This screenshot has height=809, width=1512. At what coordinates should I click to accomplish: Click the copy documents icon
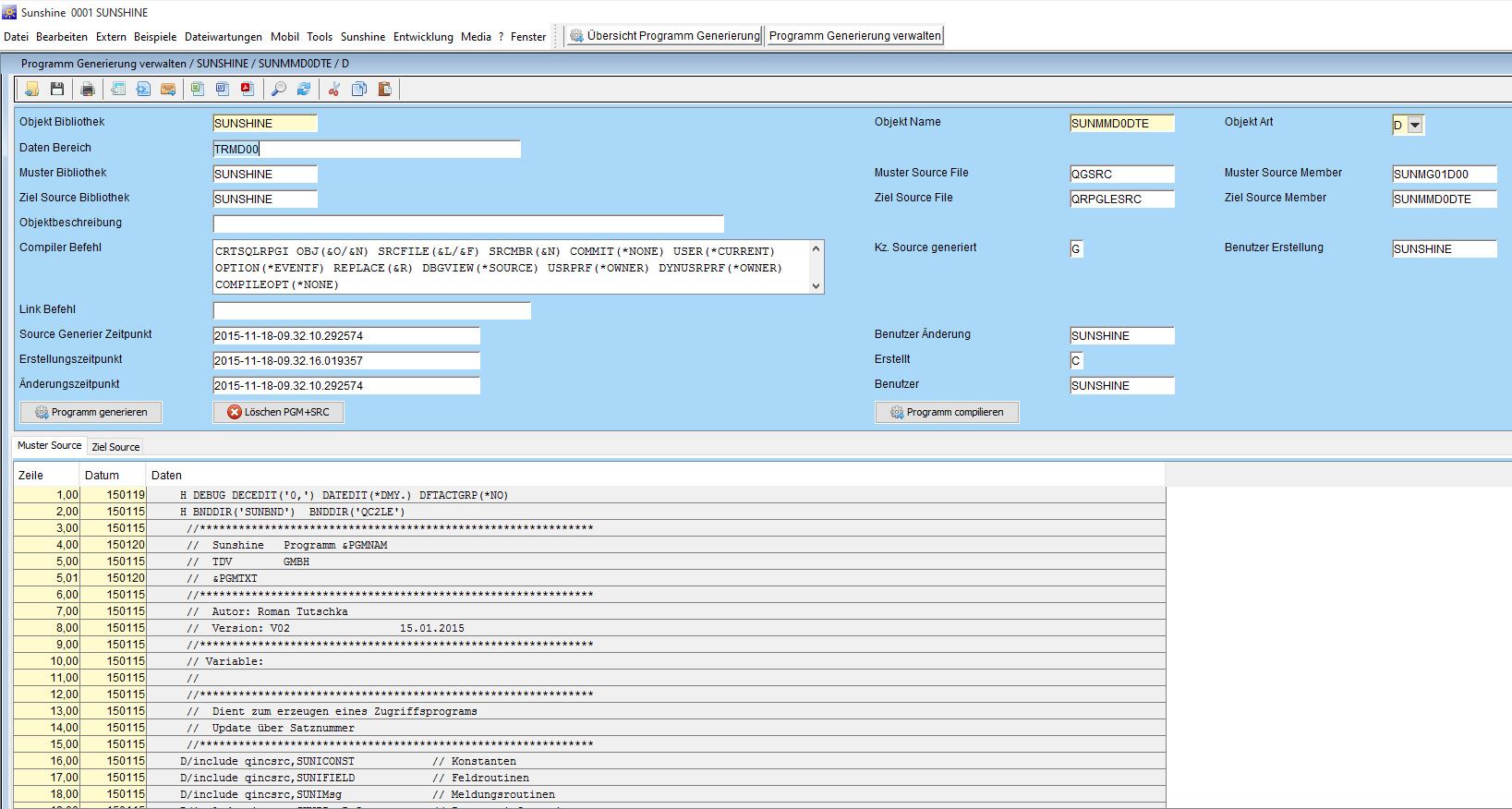[x=359, y=89]
